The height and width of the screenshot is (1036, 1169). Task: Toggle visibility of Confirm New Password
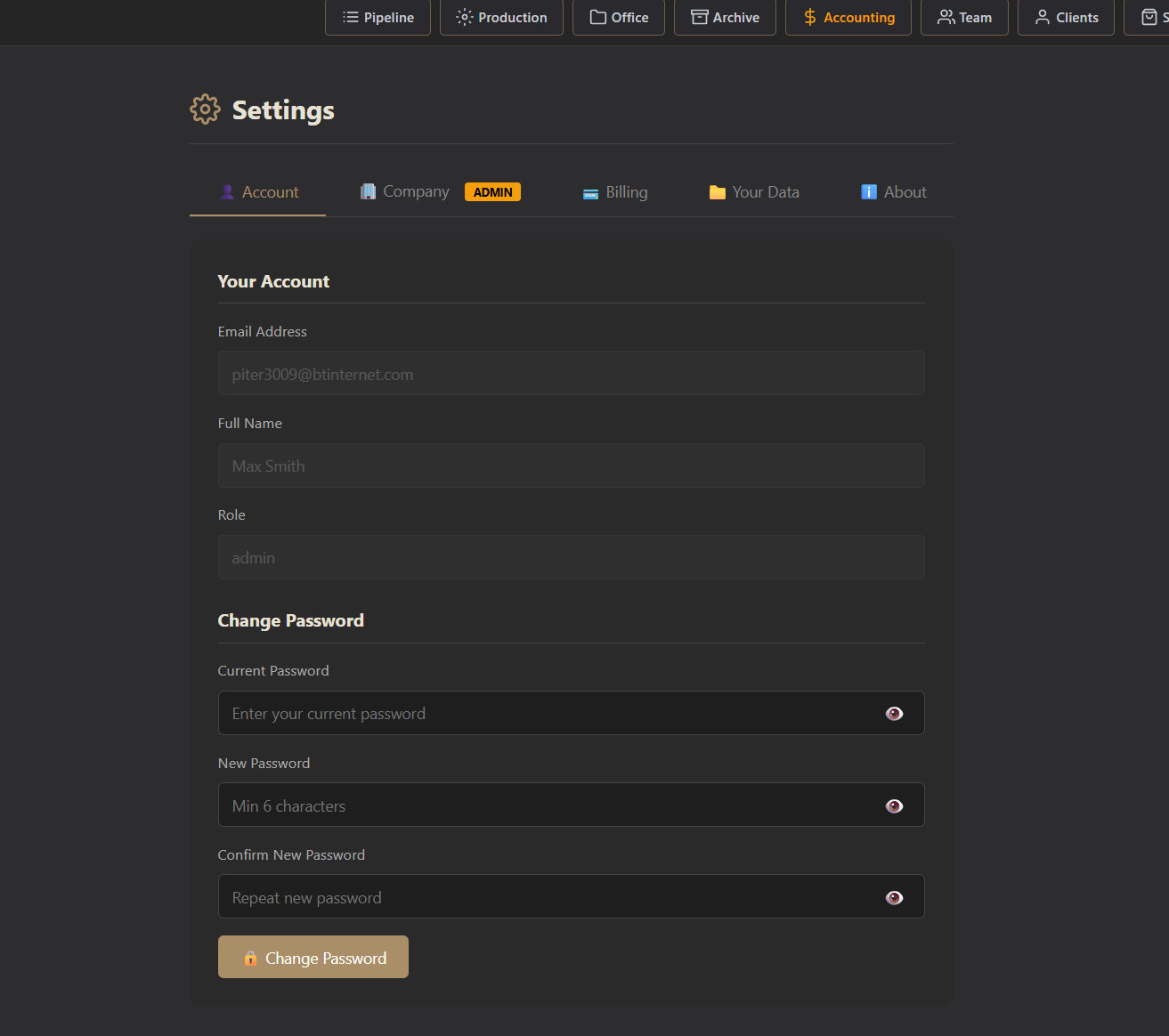tap(895, 898)
